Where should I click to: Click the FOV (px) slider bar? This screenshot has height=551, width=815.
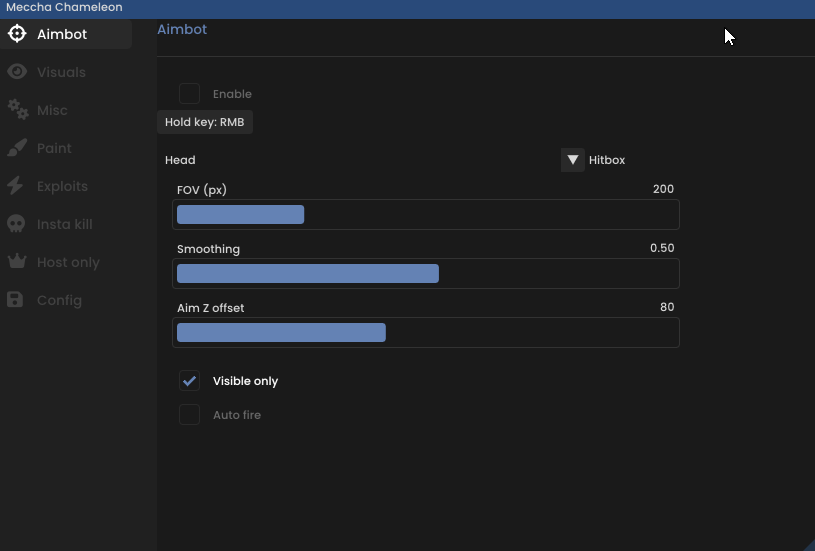pos(426,214)
